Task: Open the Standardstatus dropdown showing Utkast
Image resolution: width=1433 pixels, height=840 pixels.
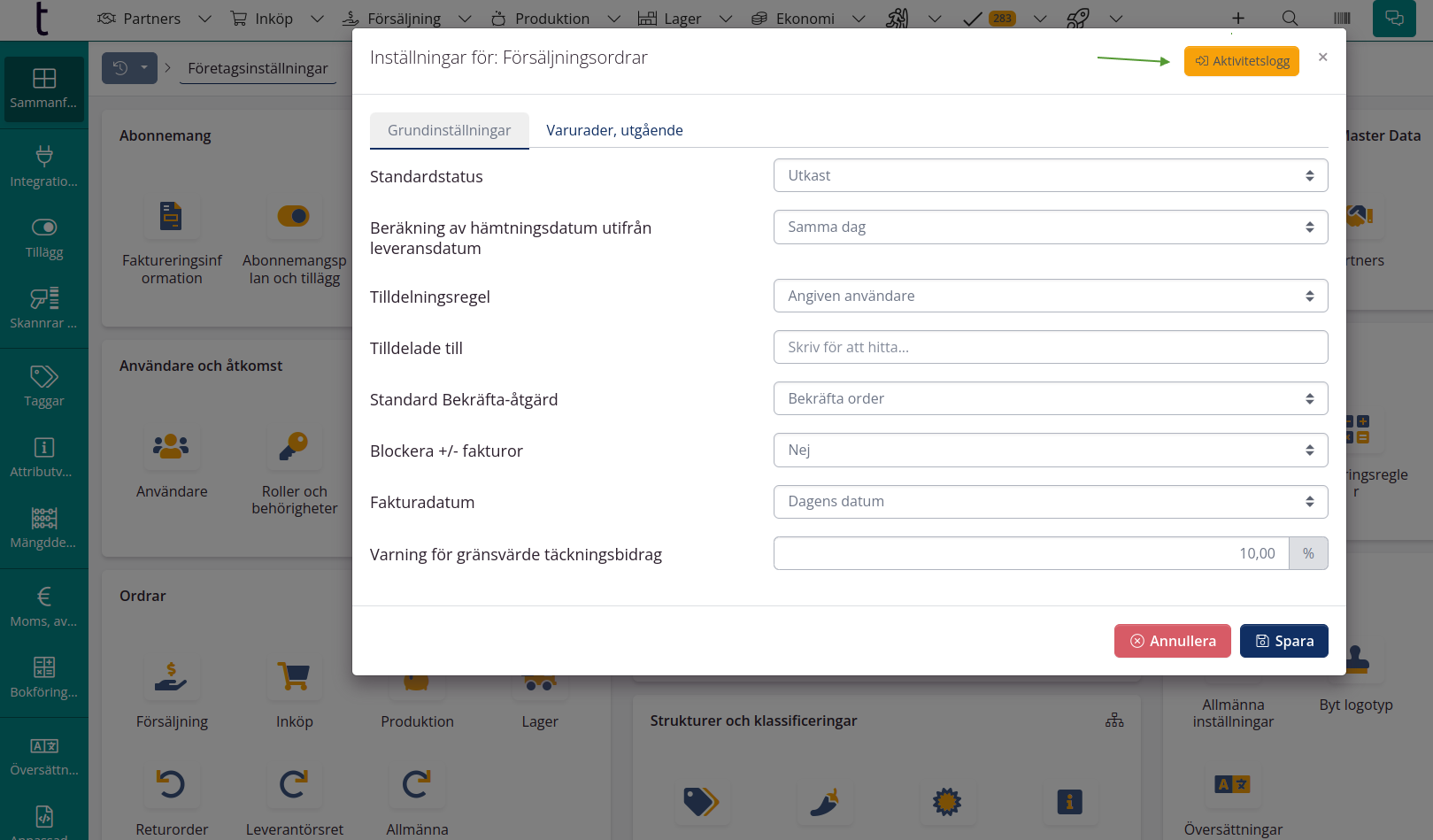Action: click(1050, 175)
